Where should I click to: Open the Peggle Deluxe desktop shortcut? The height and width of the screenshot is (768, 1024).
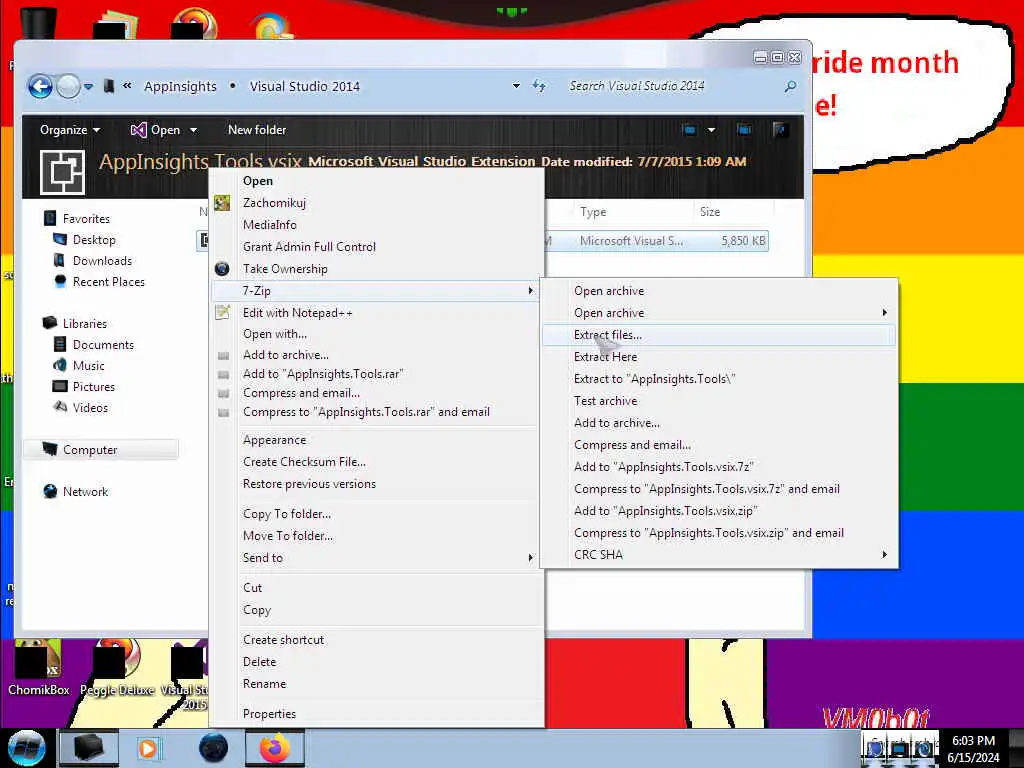click(117, 668)
